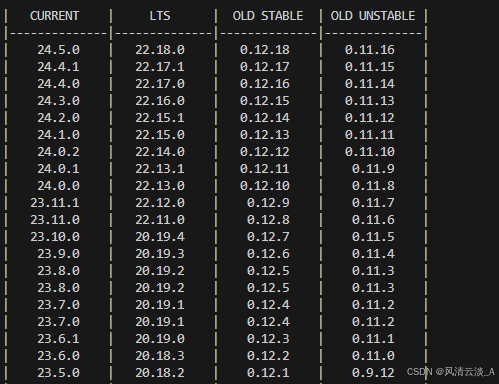Choose LTS version 22.13.1
The height and width of the screenshot is (384, 499).
(160, 169)
